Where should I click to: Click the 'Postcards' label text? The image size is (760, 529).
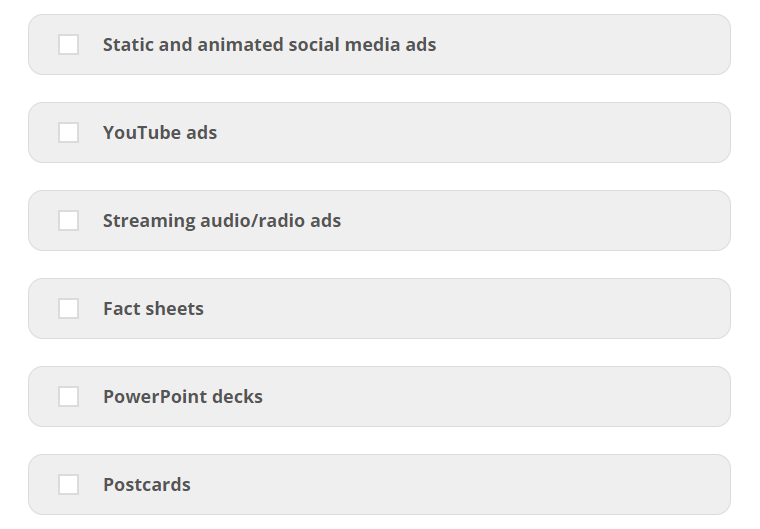[147, 485]
